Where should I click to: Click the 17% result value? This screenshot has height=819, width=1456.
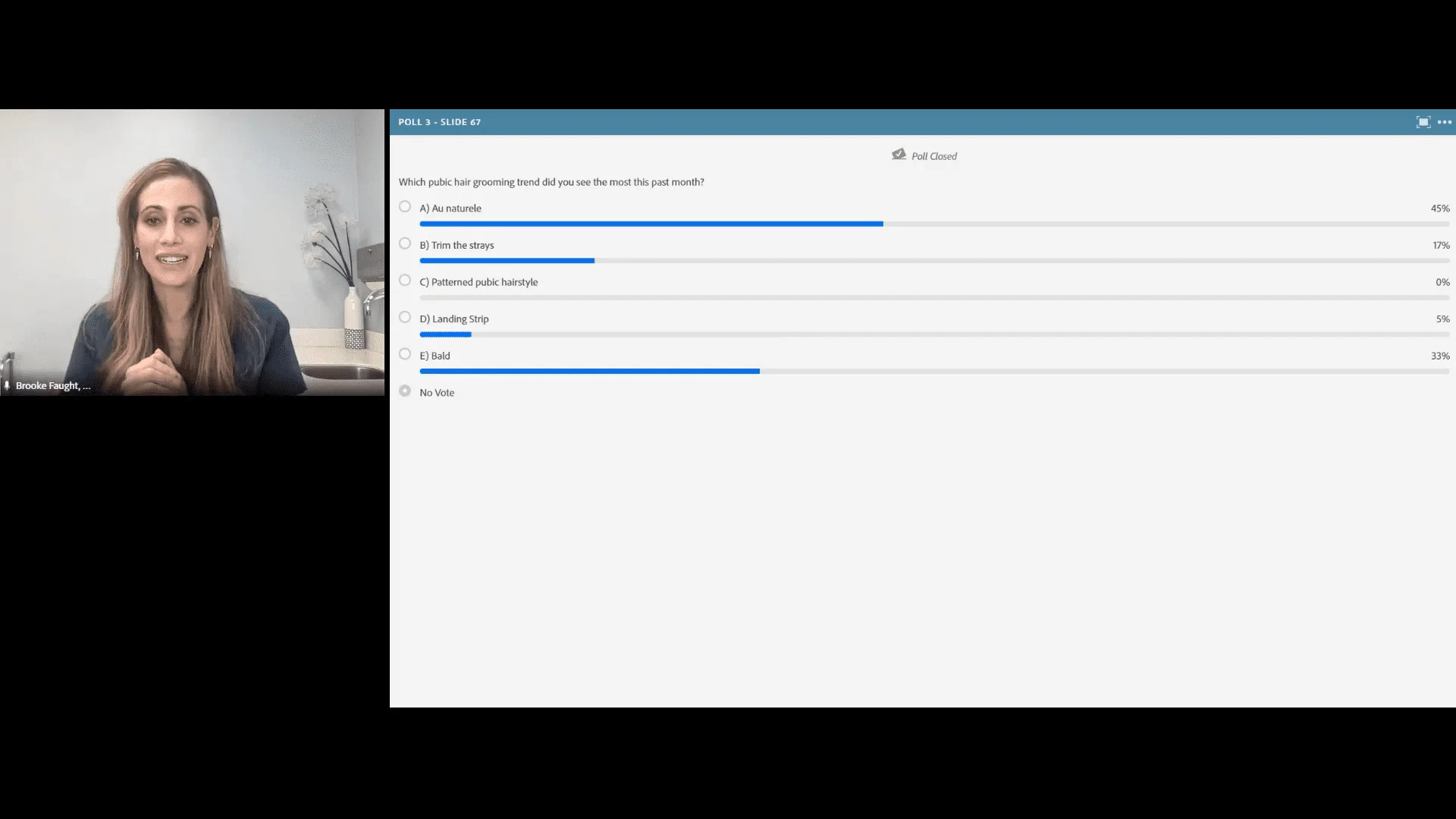1441,246
